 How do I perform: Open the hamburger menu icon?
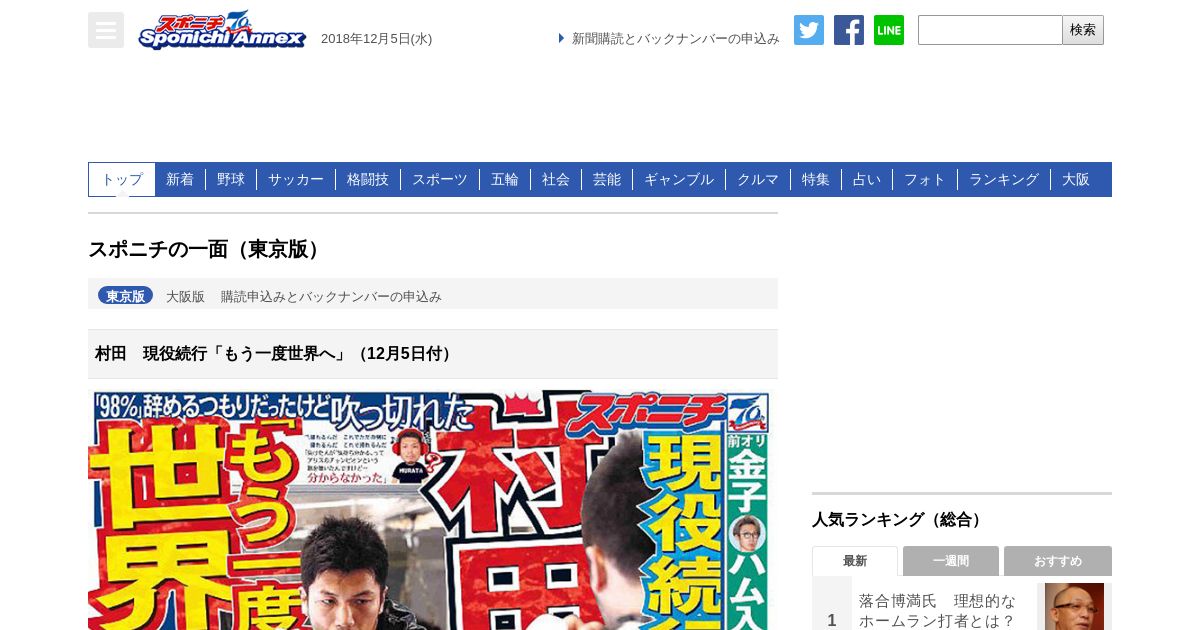(x=106, y=30)
